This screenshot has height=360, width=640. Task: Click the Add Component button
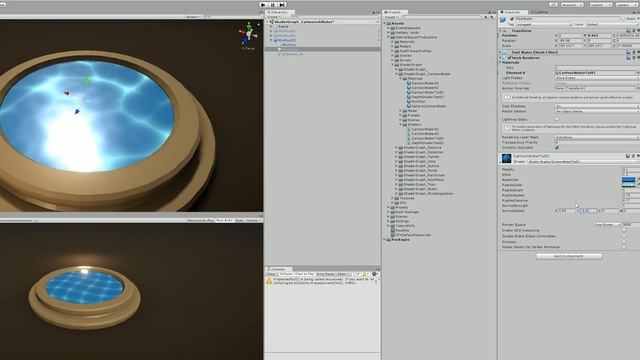coord(569,256)
